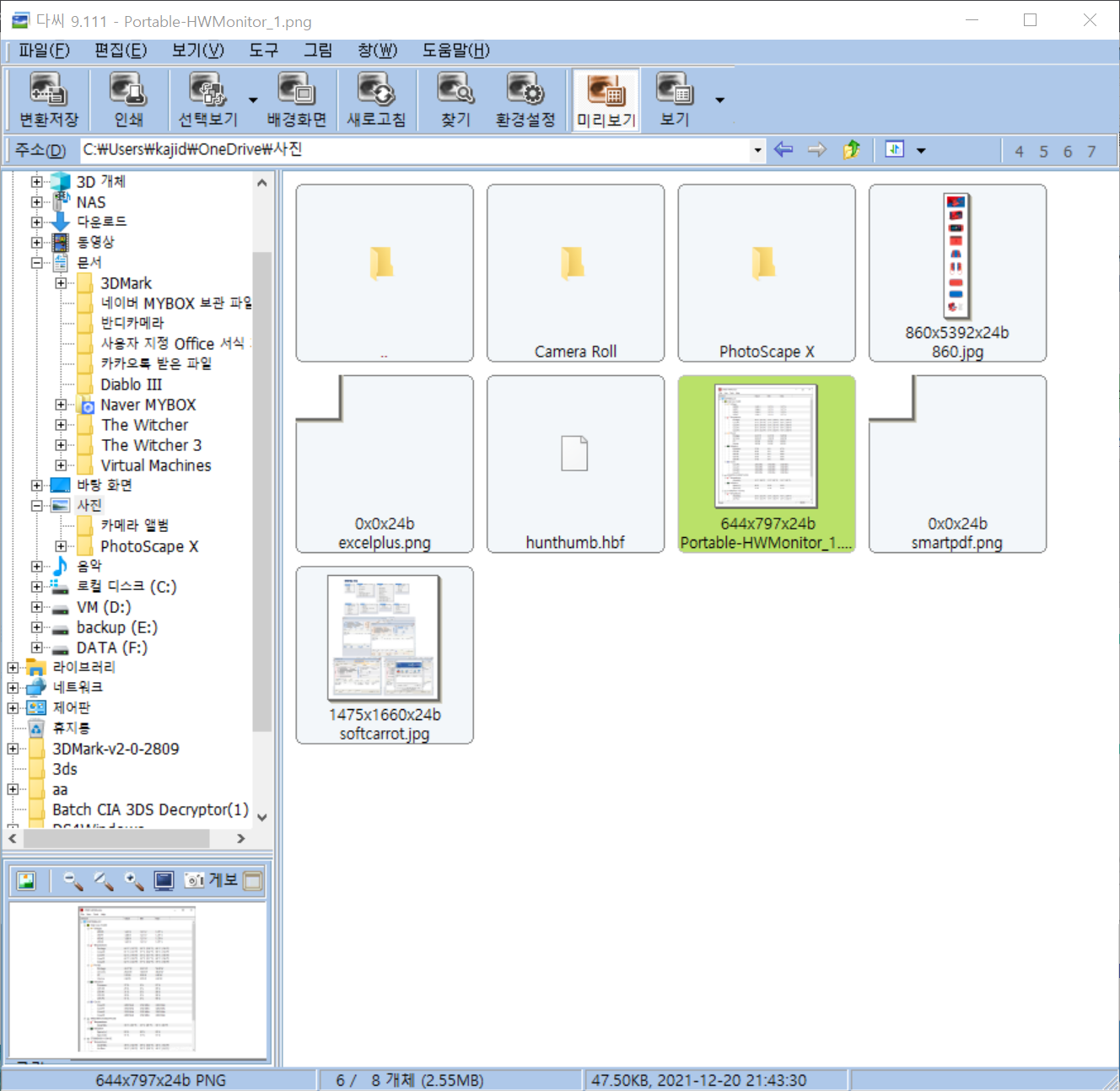Click the number 7 button in address bar
This screenshot has height=1091, width=1120.
click(1091, 152)
